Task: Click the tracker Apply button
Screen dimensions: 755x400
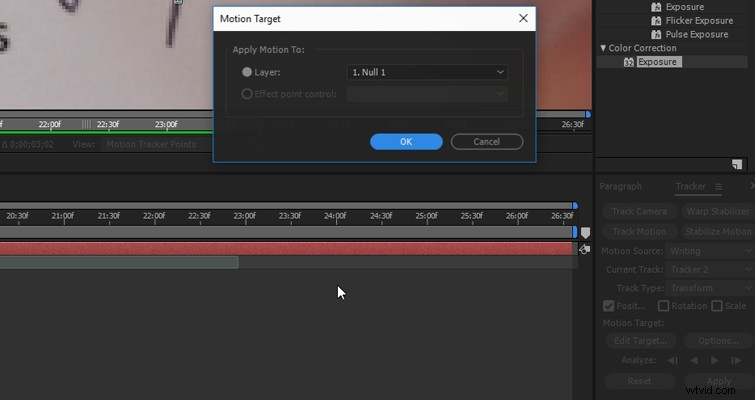Action: point(719,381)
